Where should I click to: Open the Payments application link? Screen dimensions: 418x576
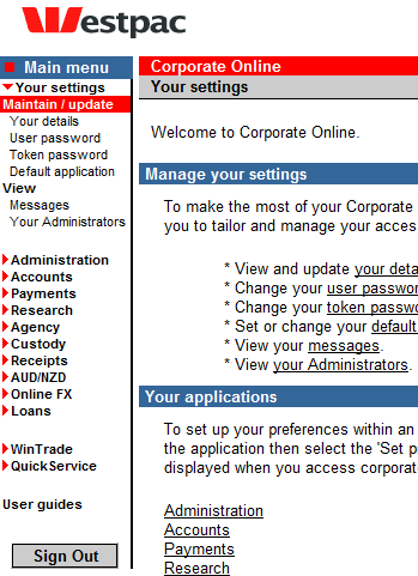click(x=199, y=549)
